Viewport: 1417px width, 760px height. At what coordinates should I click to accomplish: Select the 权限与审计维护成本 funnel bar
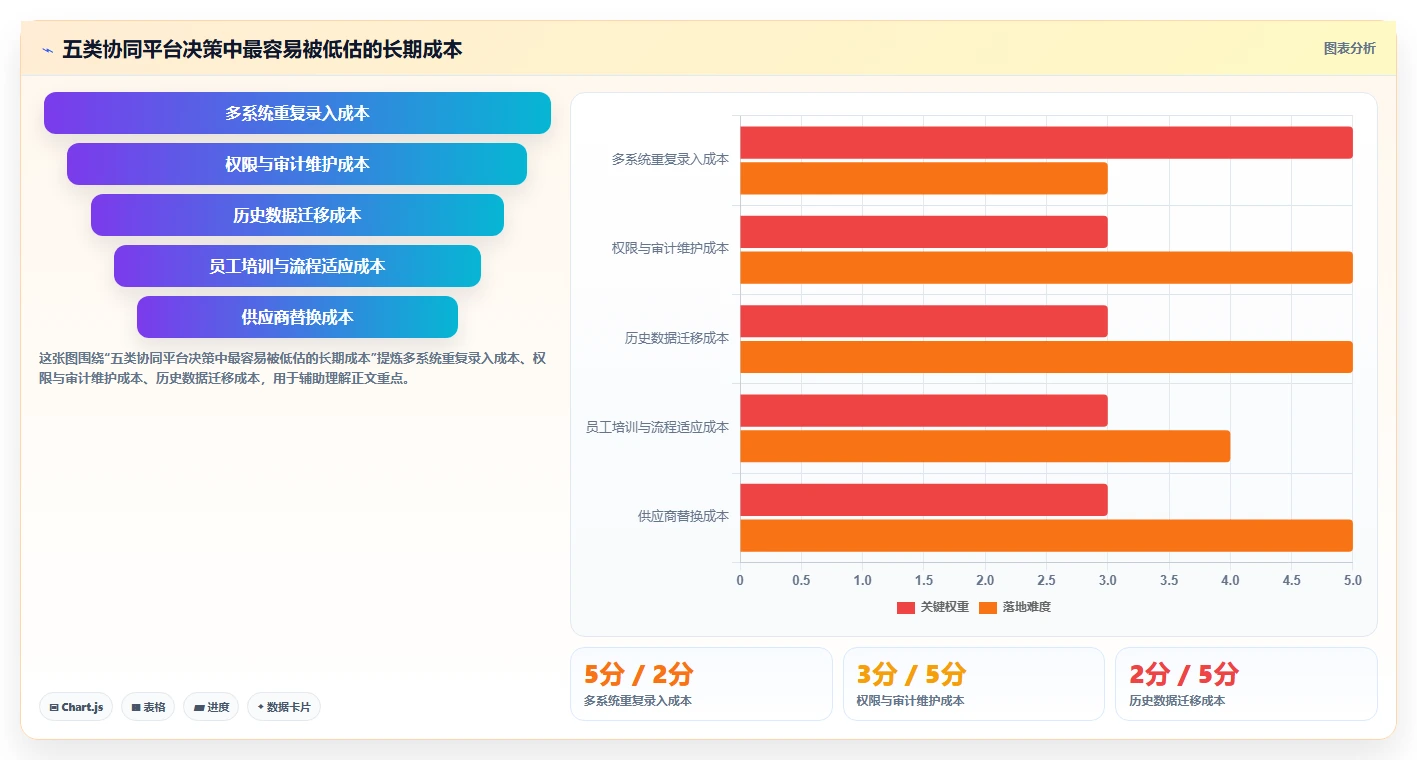coord(297,164)
